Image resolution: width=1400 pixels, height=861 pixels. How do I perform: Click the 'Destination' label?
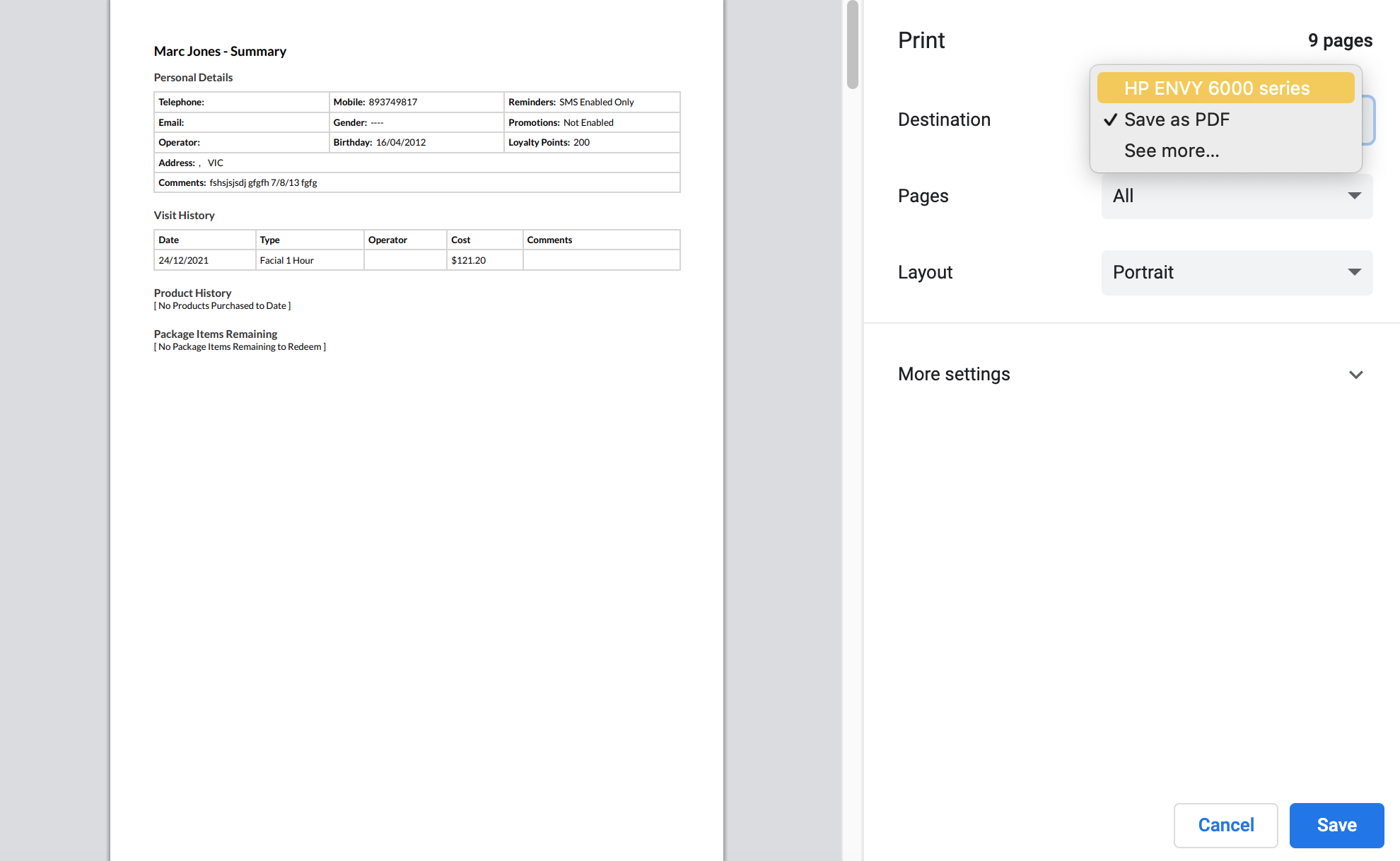click(944, 119)
